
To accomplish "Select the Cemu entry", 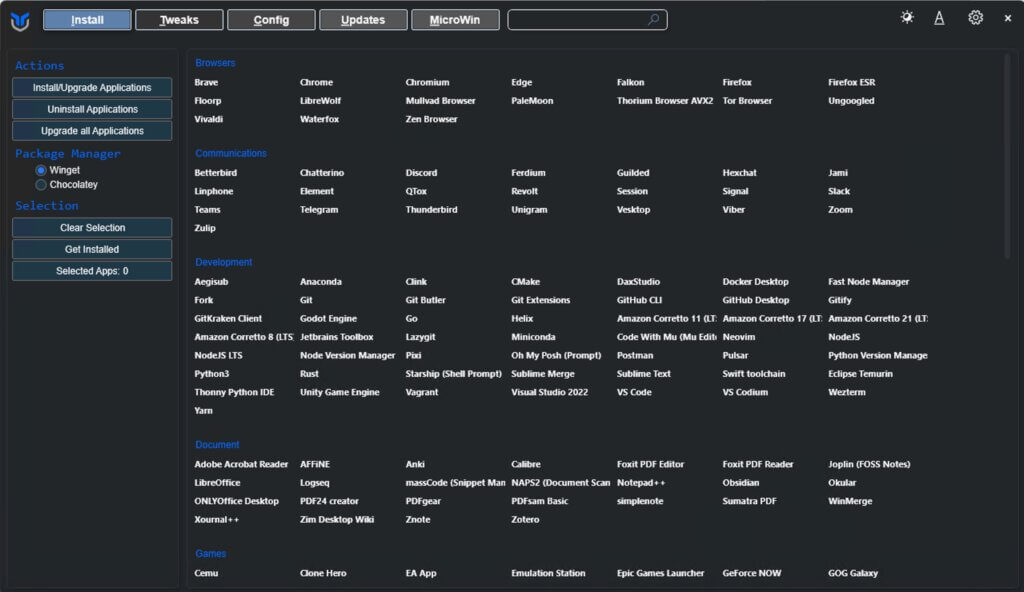I will point(206,573).
